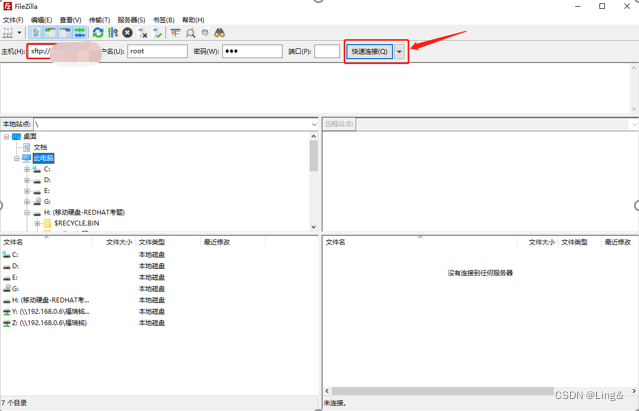Screen dimensions: 639x411
Task: Open the 文件(F) menu
Action: [13, 20]
